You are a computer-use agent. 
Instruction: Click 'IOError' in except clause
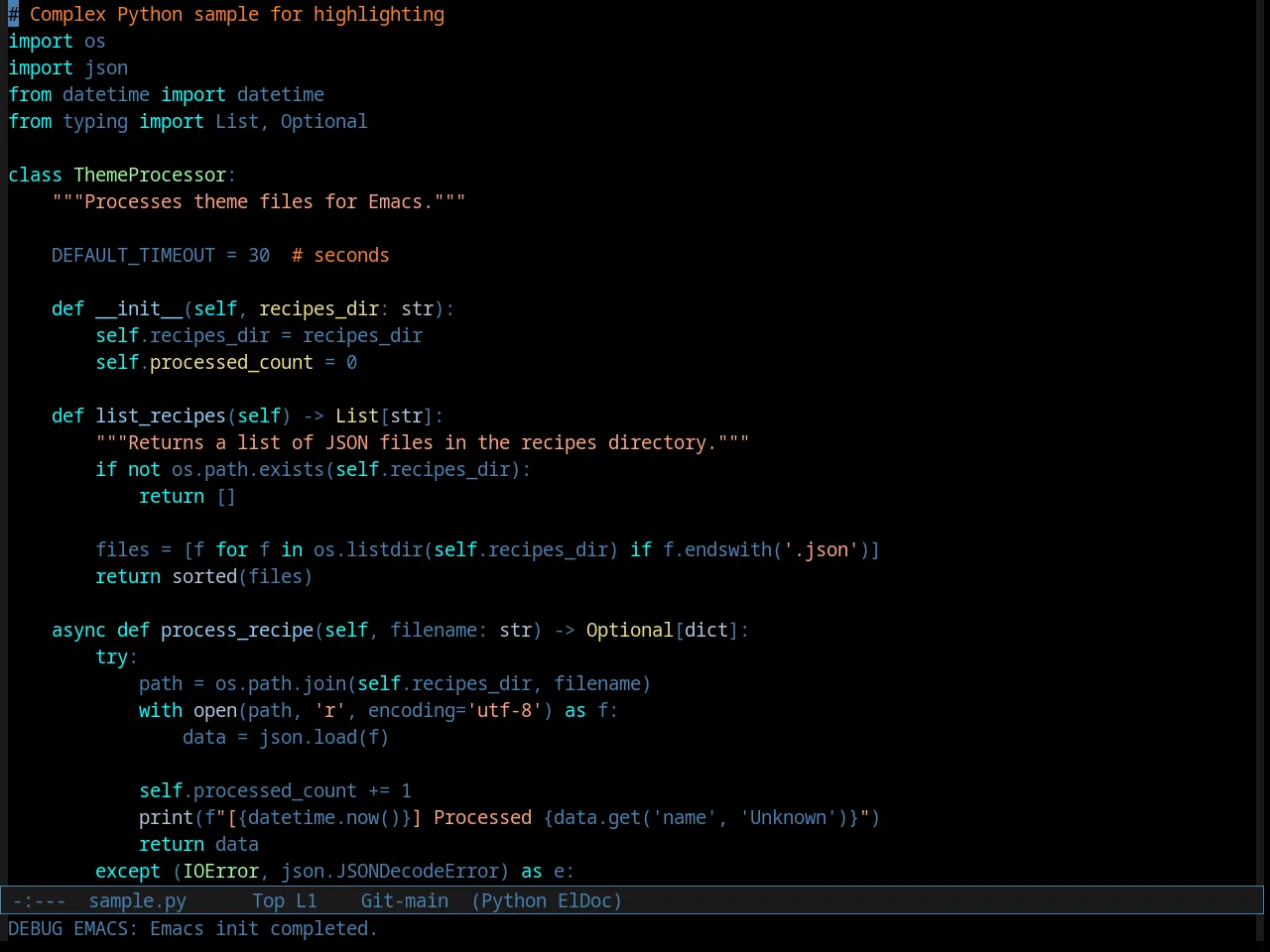point(220,871)
